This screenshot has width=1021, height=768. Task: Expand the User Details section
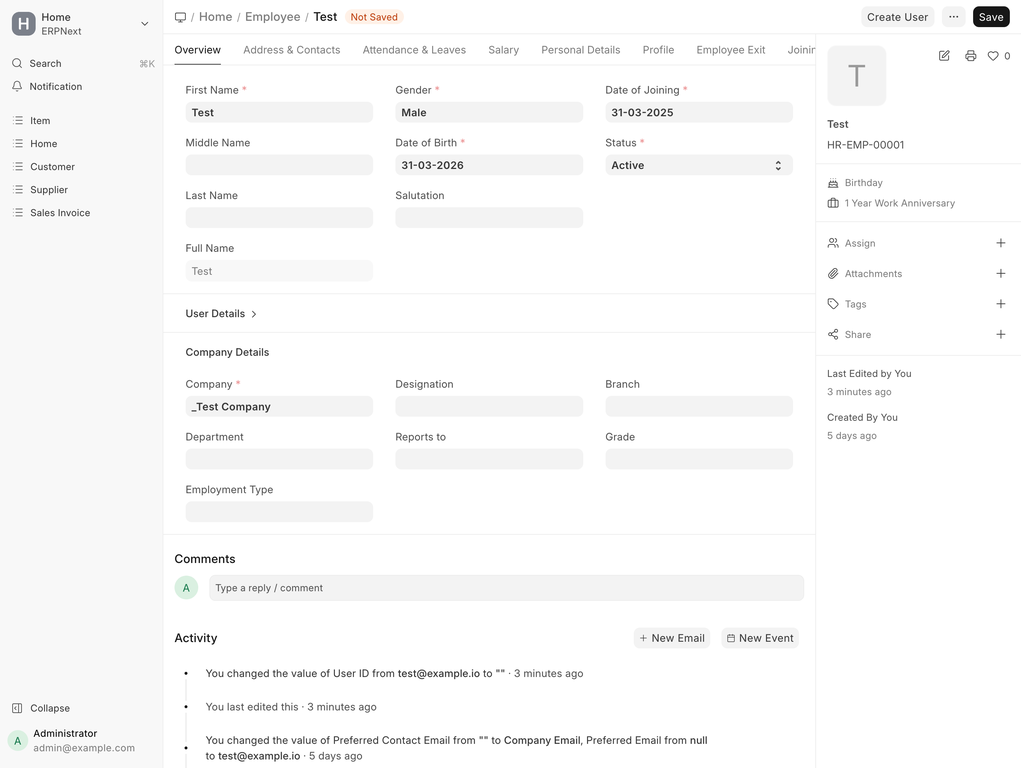pos(221,314)
